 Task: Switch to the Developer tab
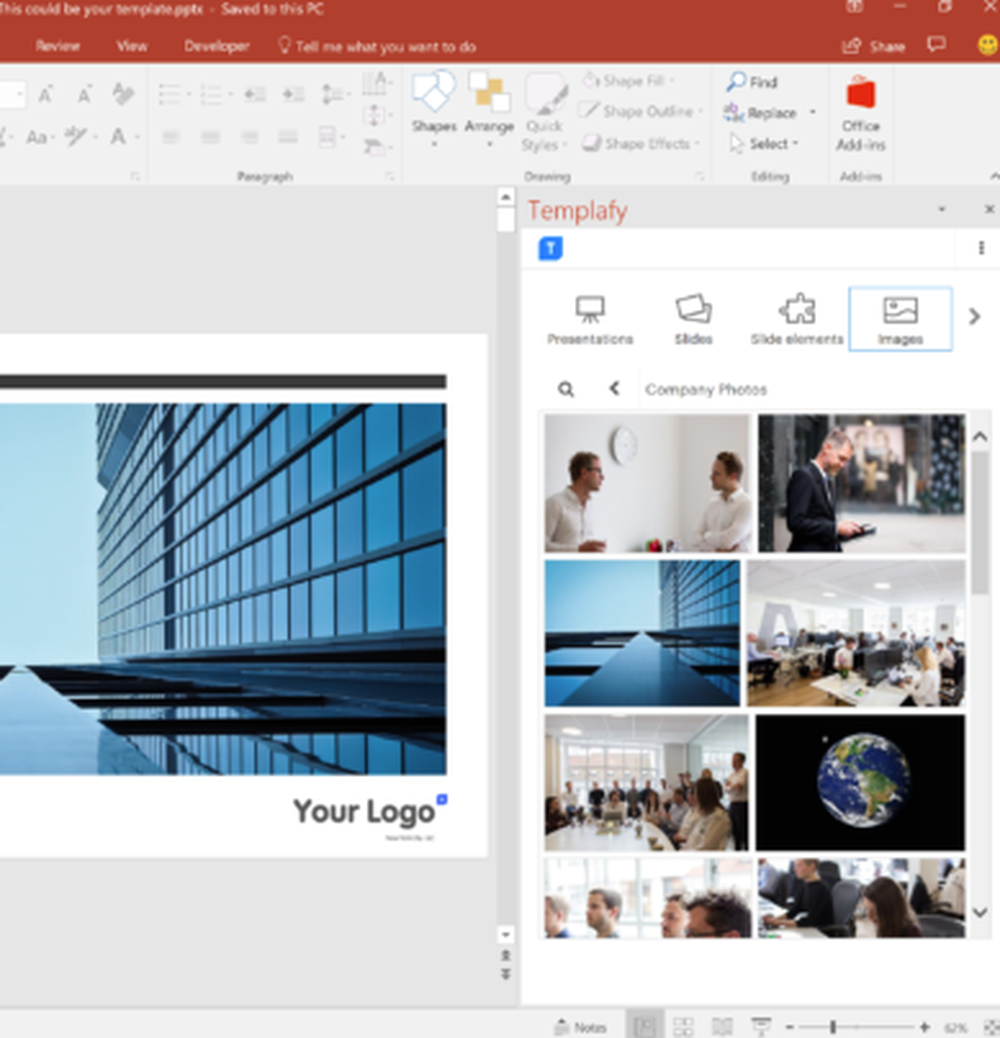click(x=216, y=46)
